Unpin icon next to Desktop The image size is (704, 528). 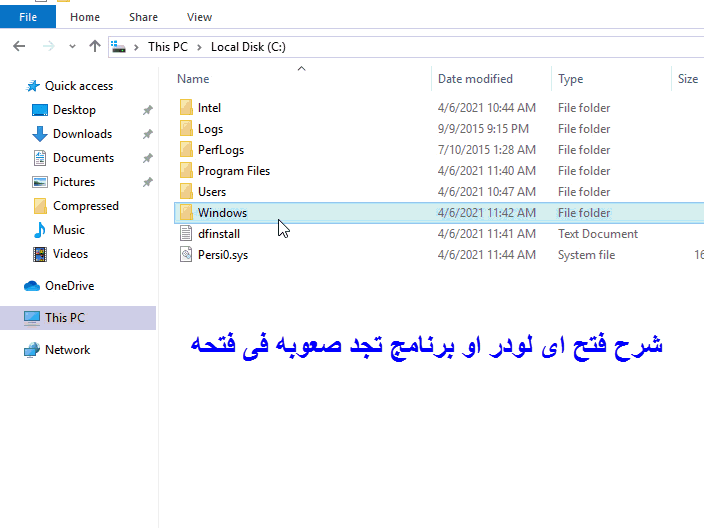tap(148, 110)
